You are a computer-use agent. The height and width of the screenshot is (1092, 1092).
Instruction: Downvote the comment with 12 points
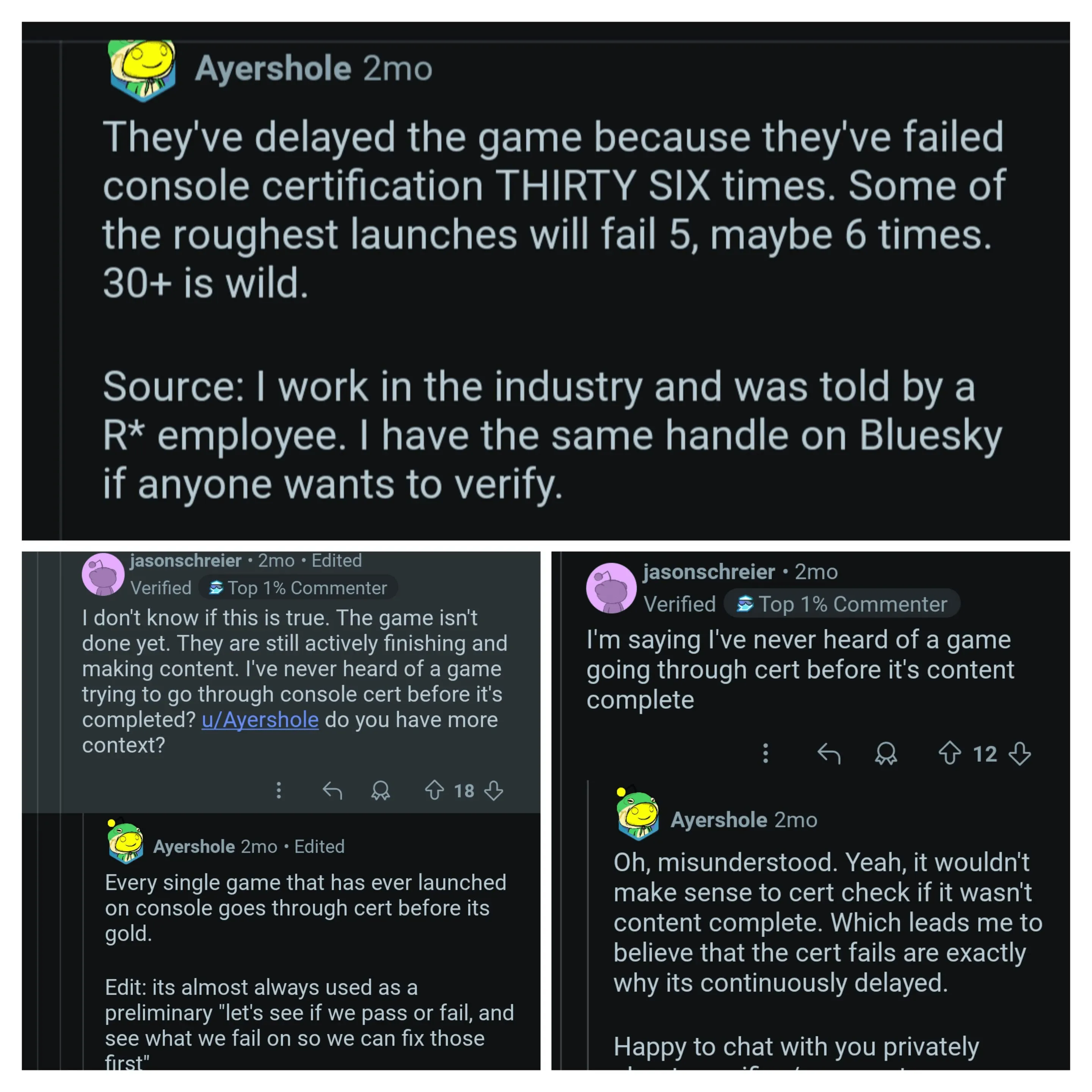(1020, 753)
